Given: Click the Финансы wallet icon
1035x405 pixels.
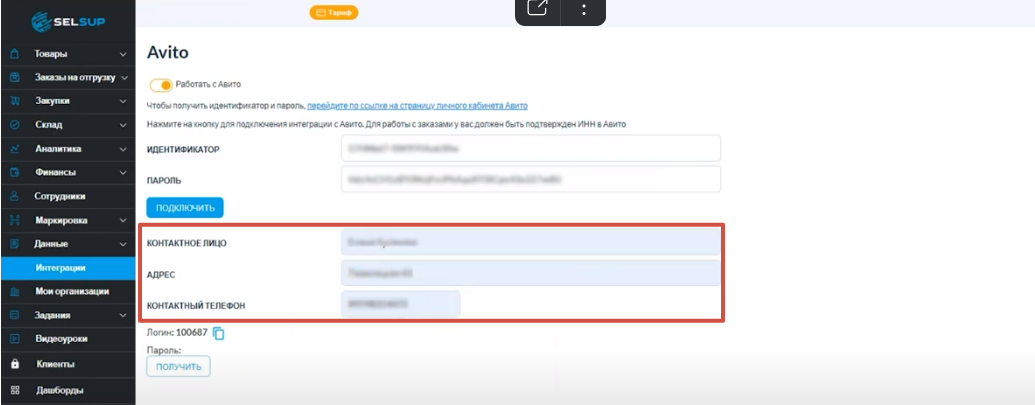Looking at the screenshot, I should coord(15,173).
